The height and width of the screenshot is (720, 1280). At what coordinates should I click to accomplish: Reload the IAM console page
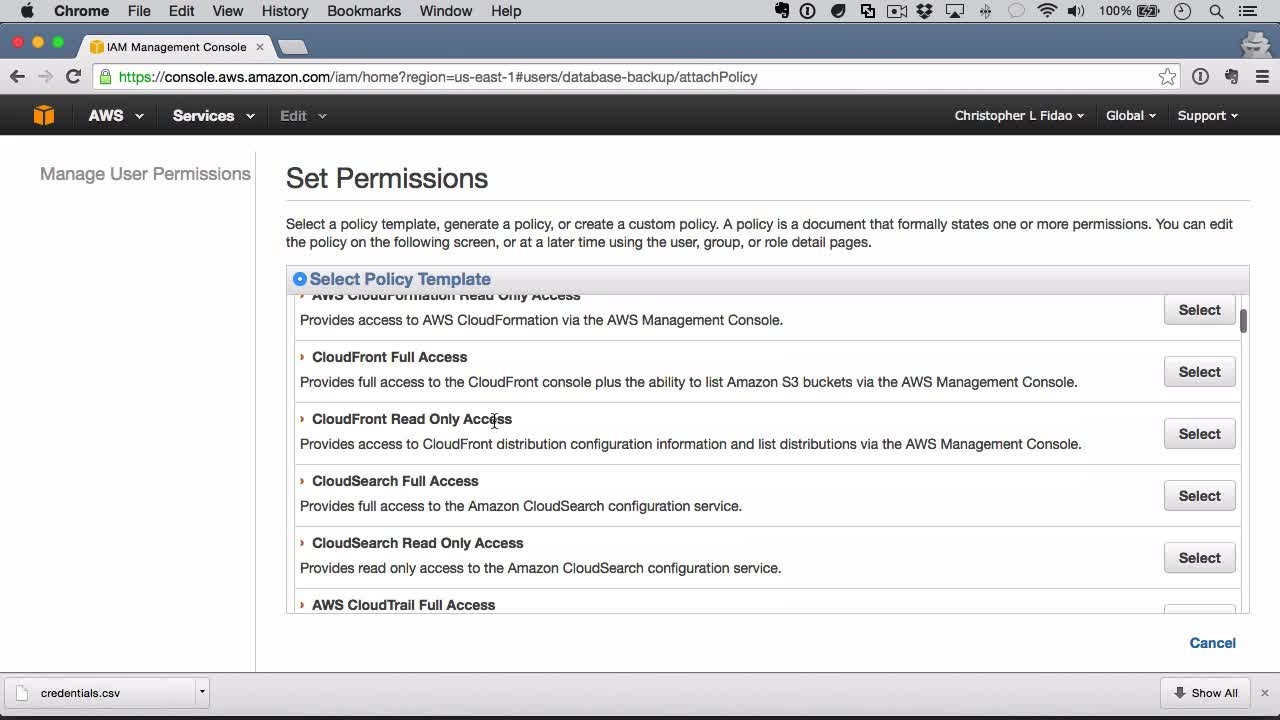(x=73, y=77)
